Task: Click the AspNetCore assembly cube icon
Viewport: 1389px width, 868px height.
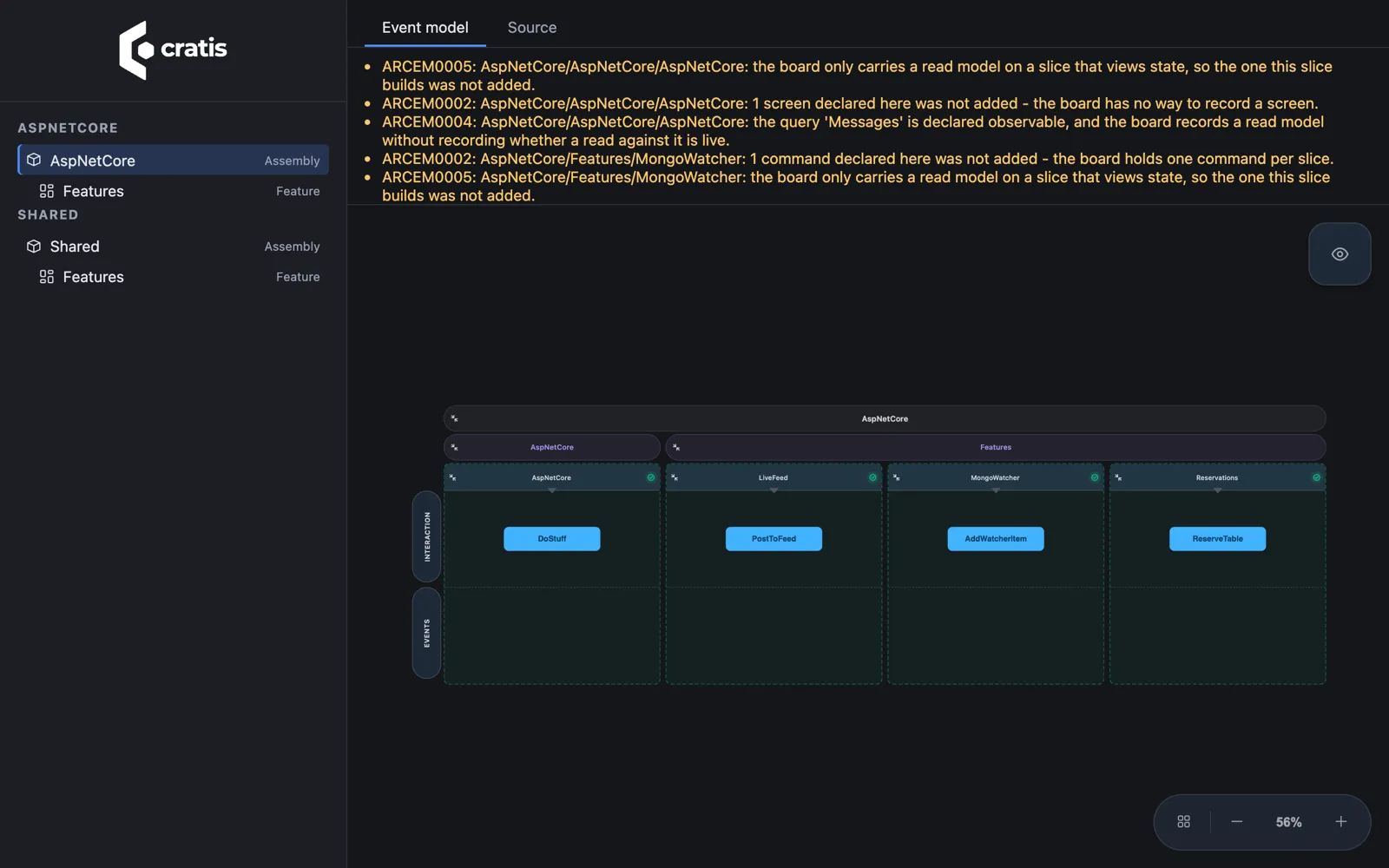Action: click(34, 160)
